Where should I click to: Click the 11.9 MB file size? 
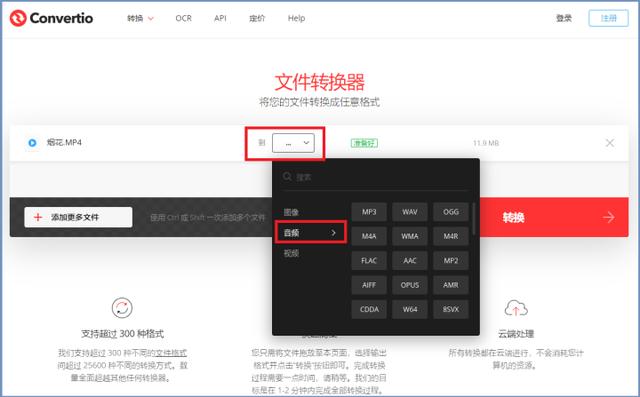[x=486, y=143]
